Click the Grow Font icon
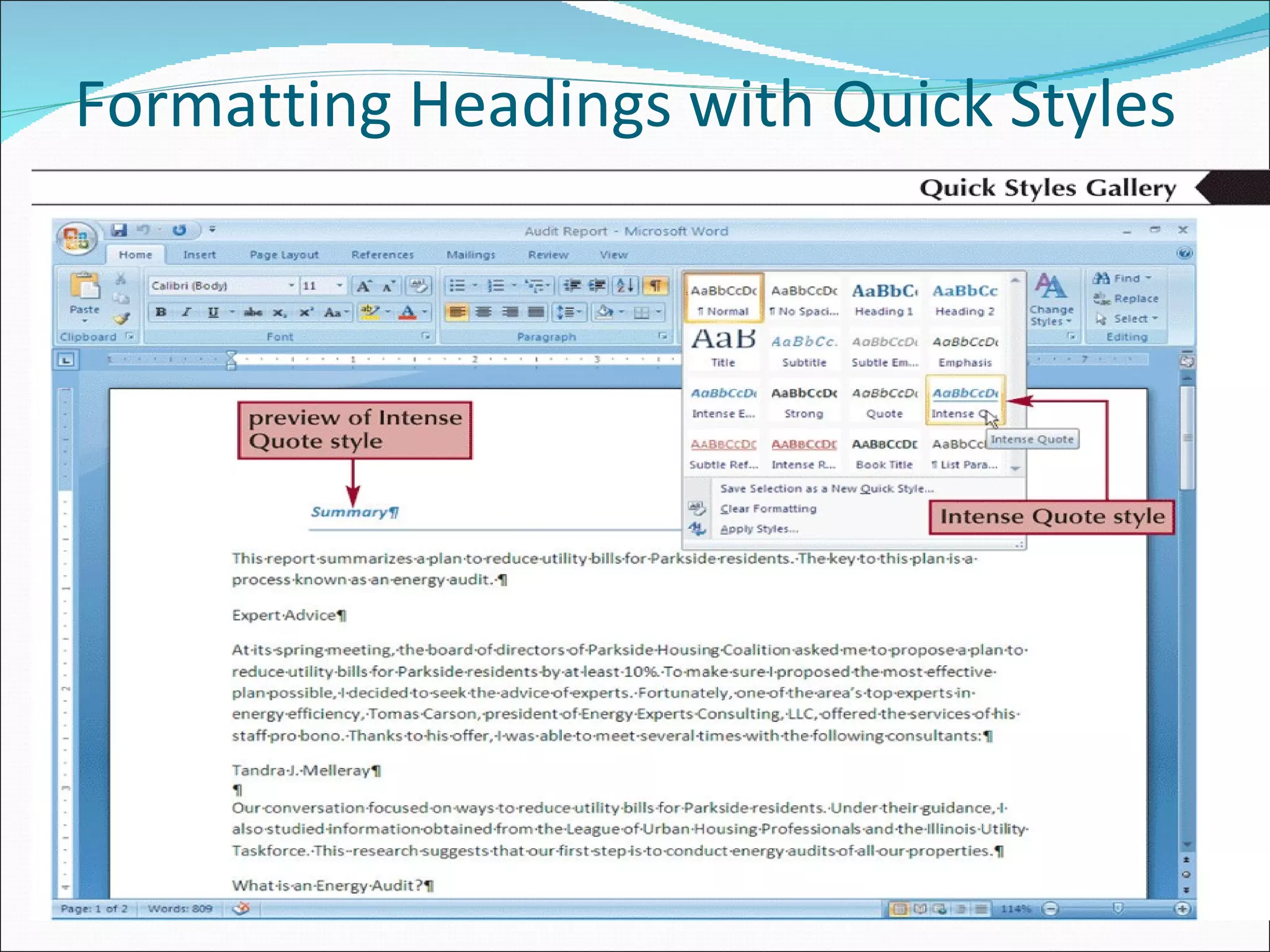 point(363,286)
